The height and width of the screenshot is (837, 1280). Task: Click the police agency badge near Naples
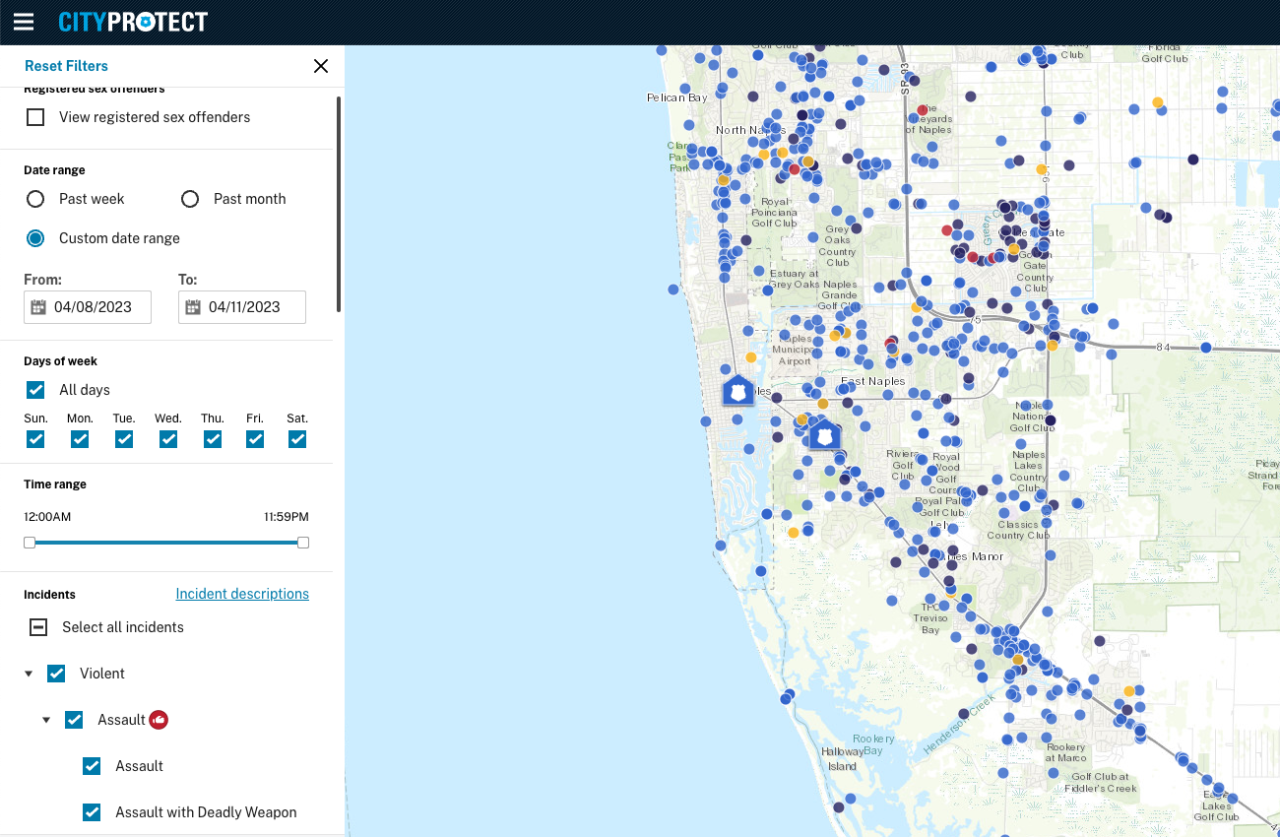[738, 390]
